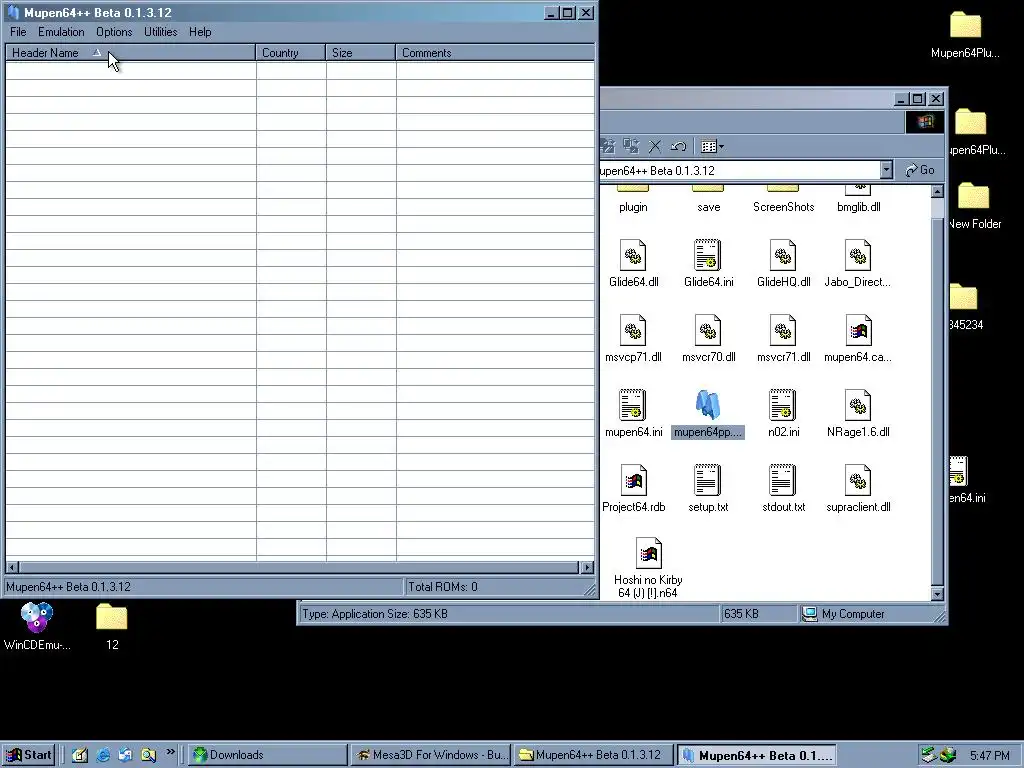Click the Start button
The image size is (1024, 768).
pos(28,755)
